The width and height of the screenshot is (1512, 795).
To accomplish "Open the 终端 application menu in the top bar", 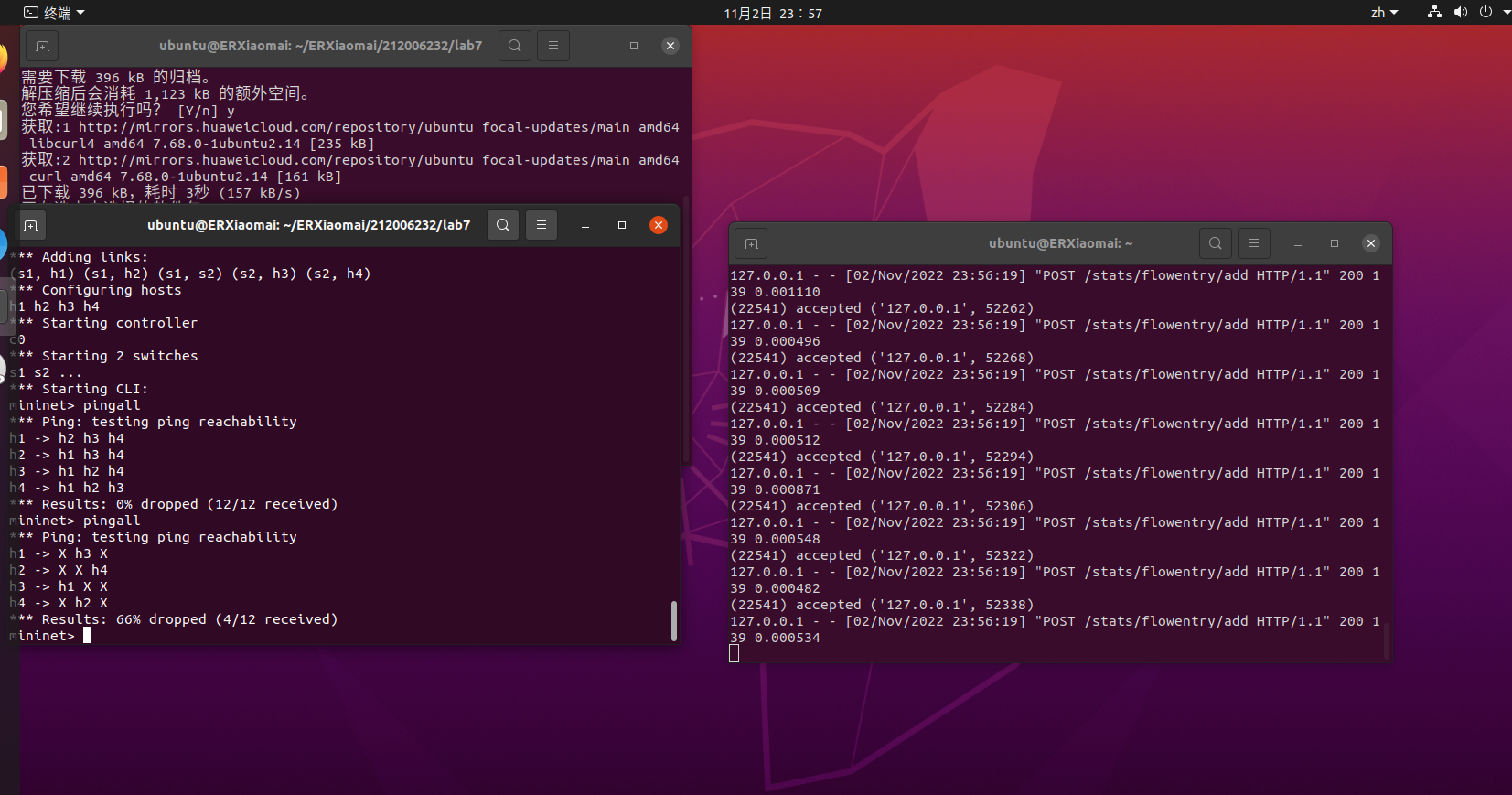I will pyautogui.click(x=54, y=13).
